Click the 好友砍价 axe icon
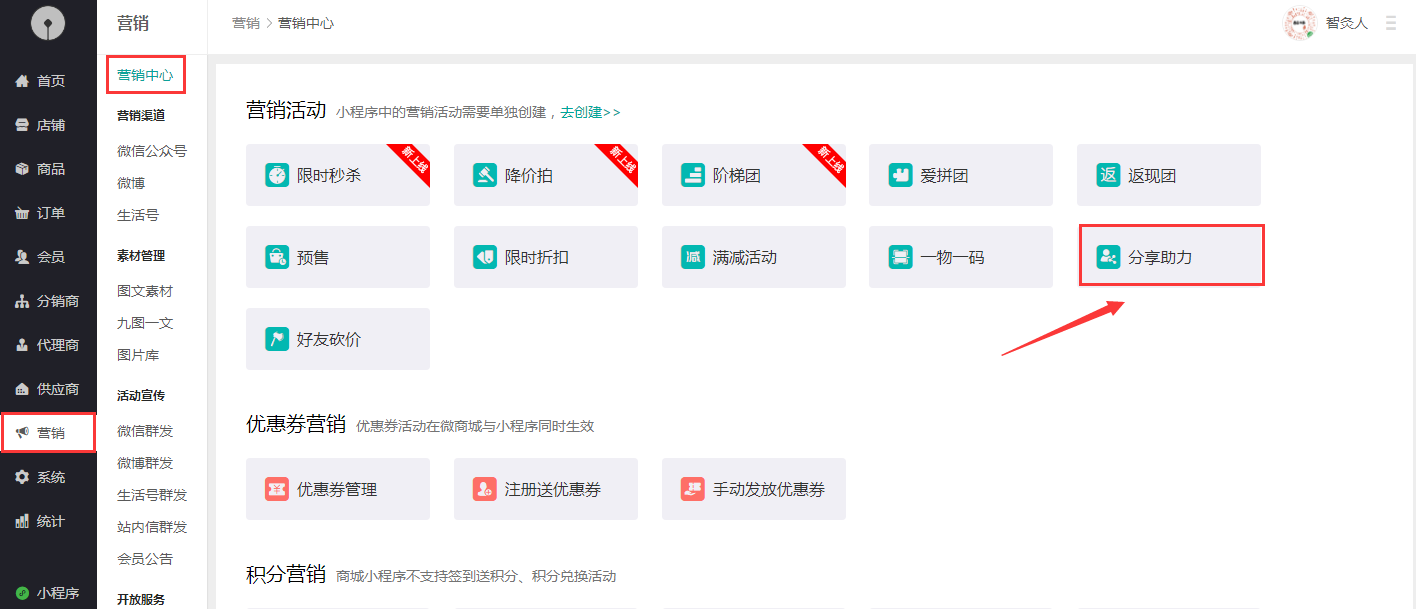1416x609 pixels. [277, 339]
